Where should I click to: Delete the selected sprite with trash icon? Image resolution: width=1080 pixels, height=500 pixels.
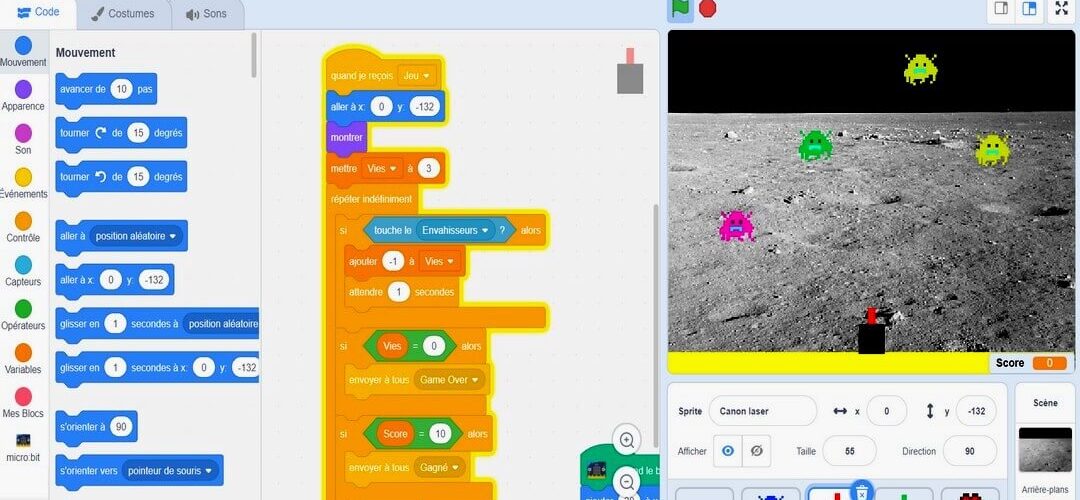861,491
